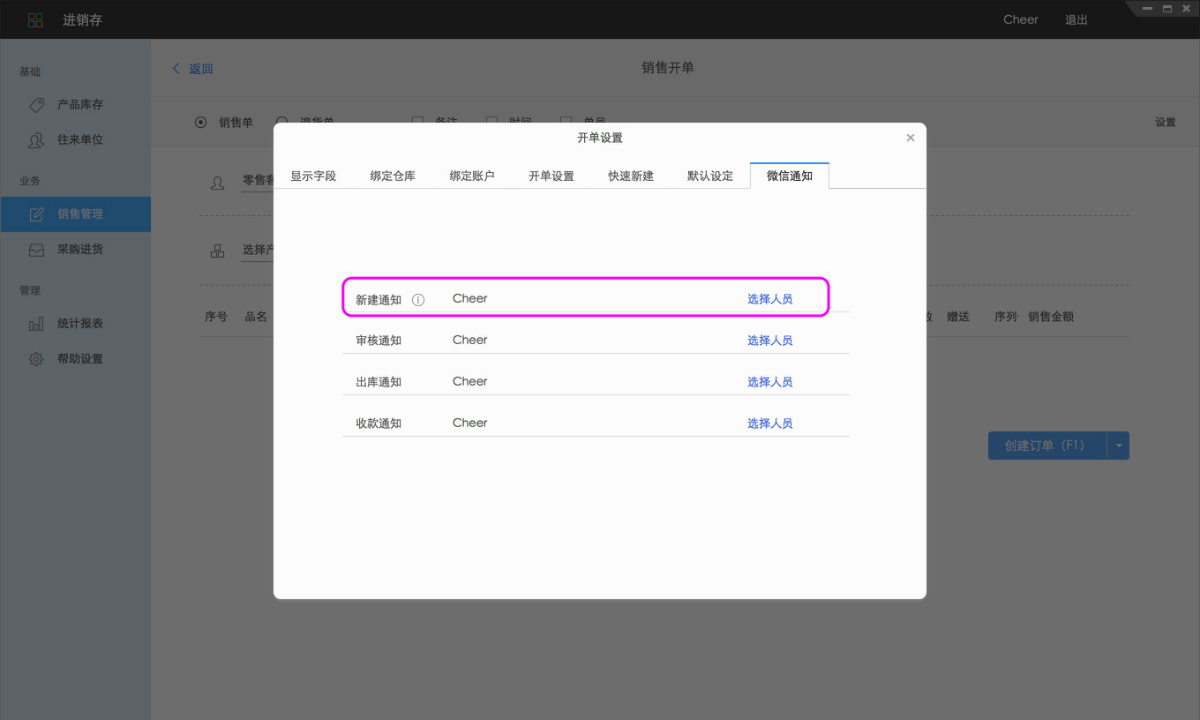The height and width of the screenshot is (720, 1200).
Task: Click Cheer in the 出库通知 row
Action: (x=470, y=381)
